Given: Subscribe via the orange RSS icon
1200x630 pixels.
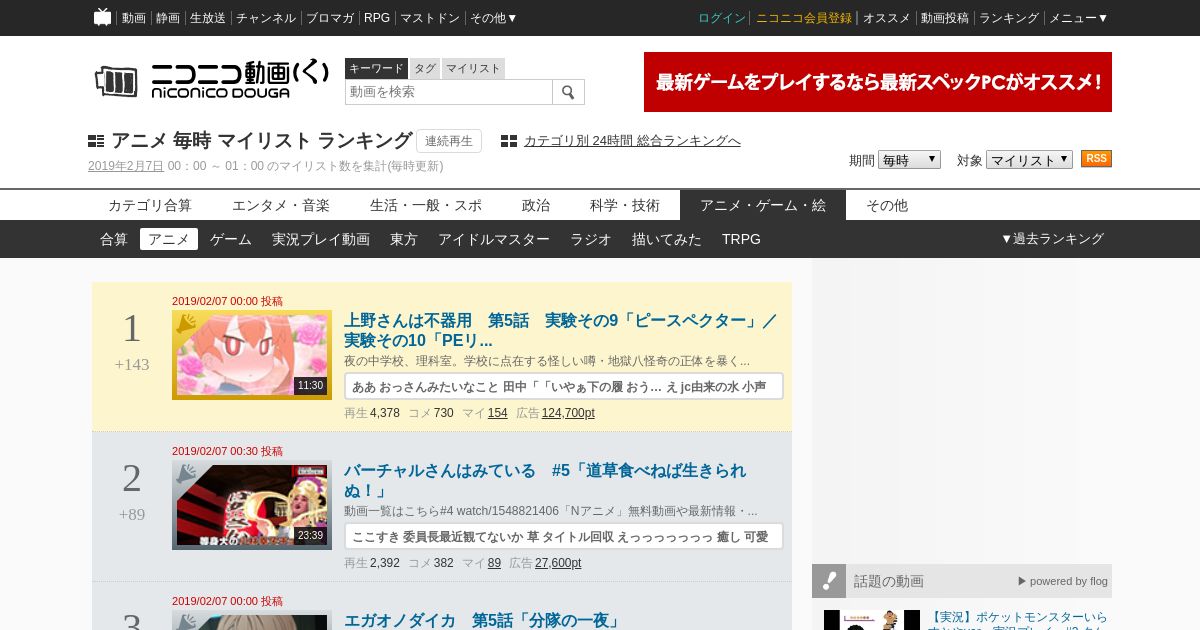Looking at the screenshot, I should tap(1096, 159).
